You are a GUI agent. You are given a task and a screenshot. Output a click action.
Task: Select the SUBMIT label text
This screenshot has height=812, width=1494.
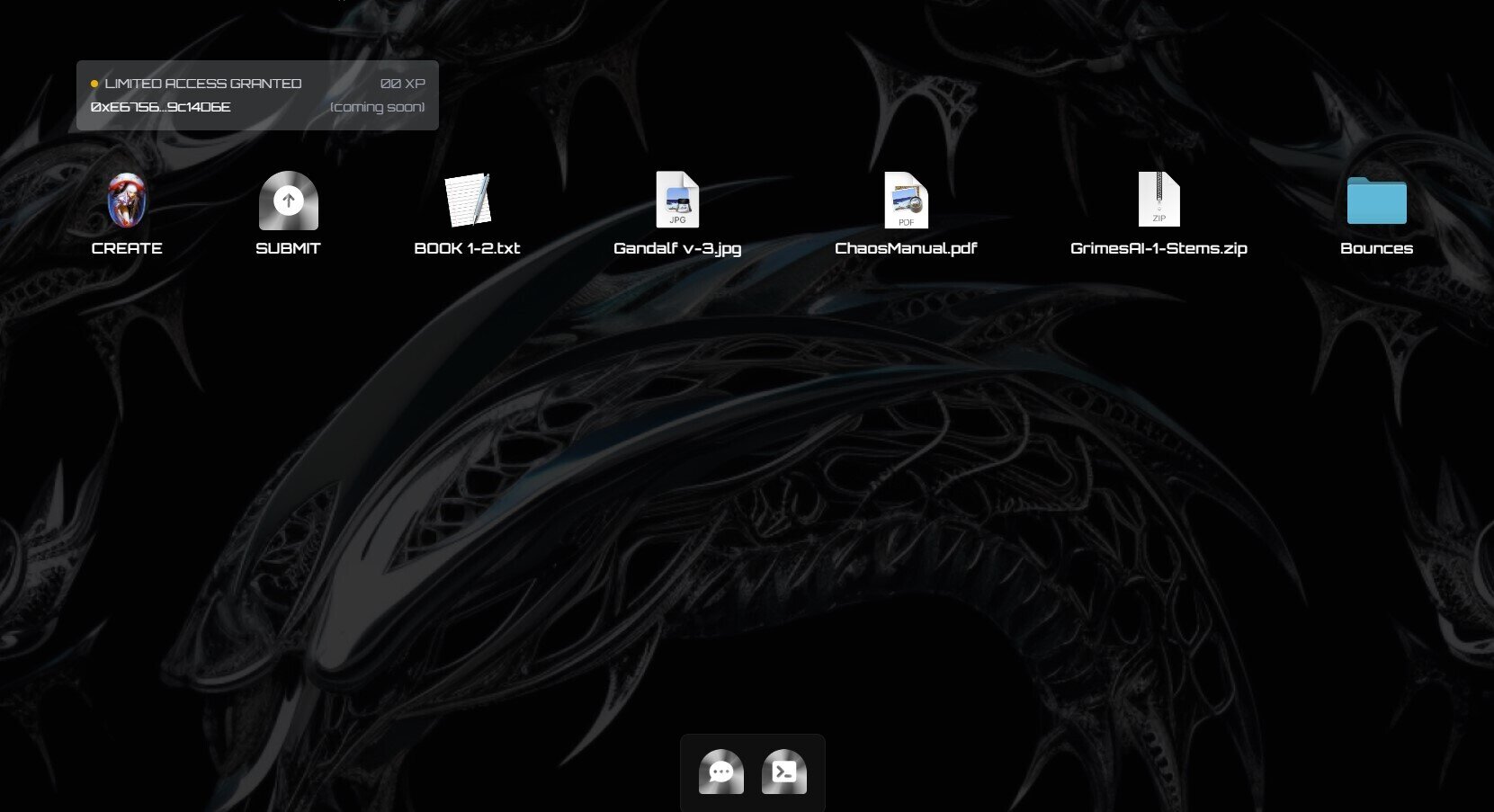pyautogui.click(x=288, y=248)
